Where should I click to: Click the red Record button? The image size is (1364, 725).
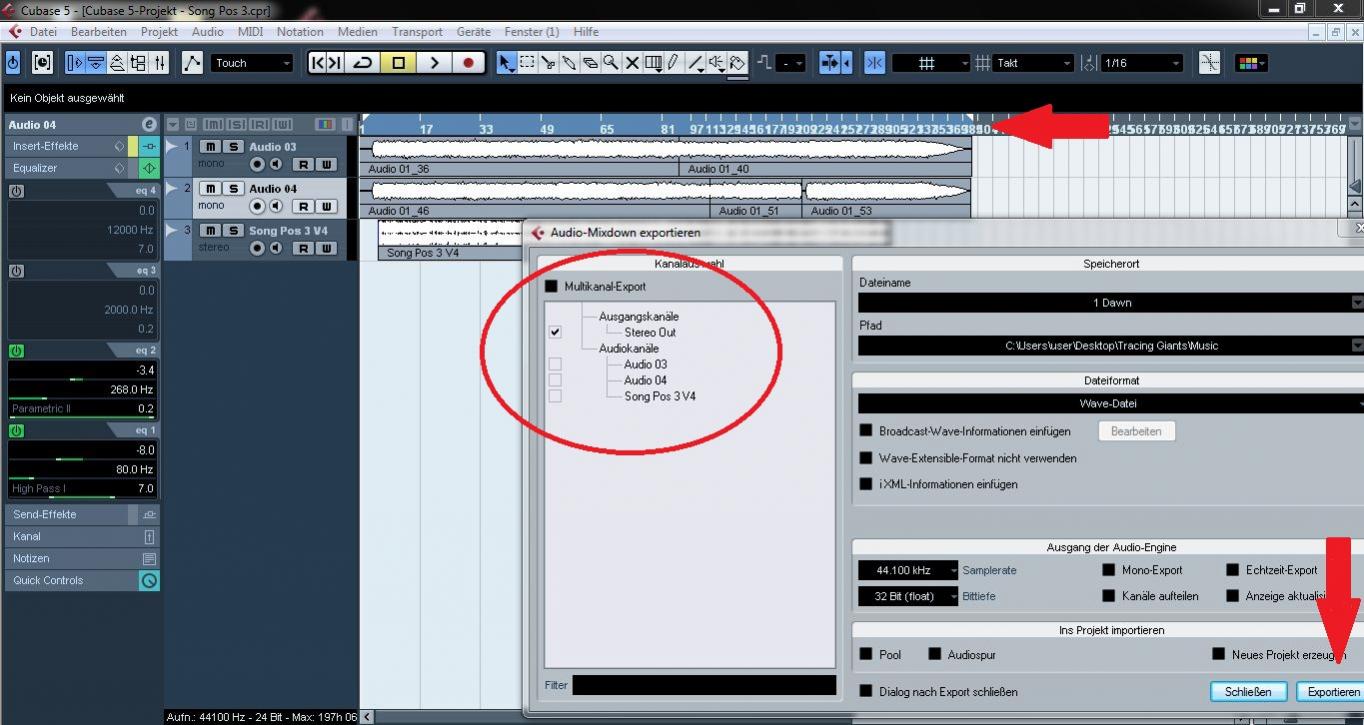pyautogui.click(x=468, y=63)
